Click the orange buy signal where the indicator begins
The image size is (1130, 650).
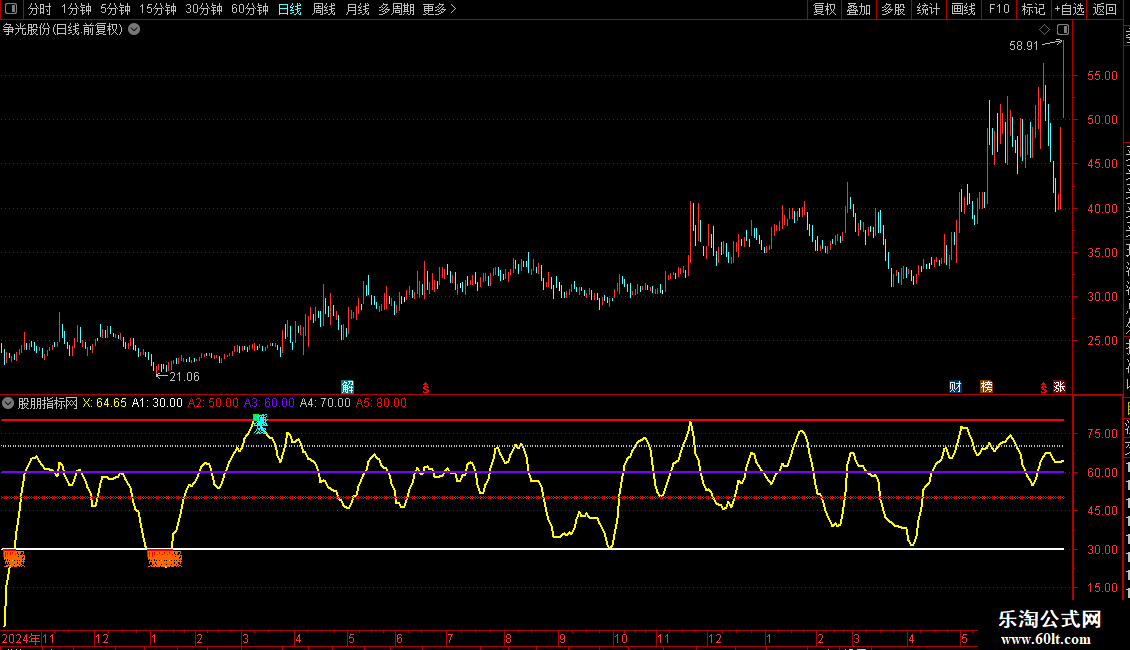(x=14, y=558)
